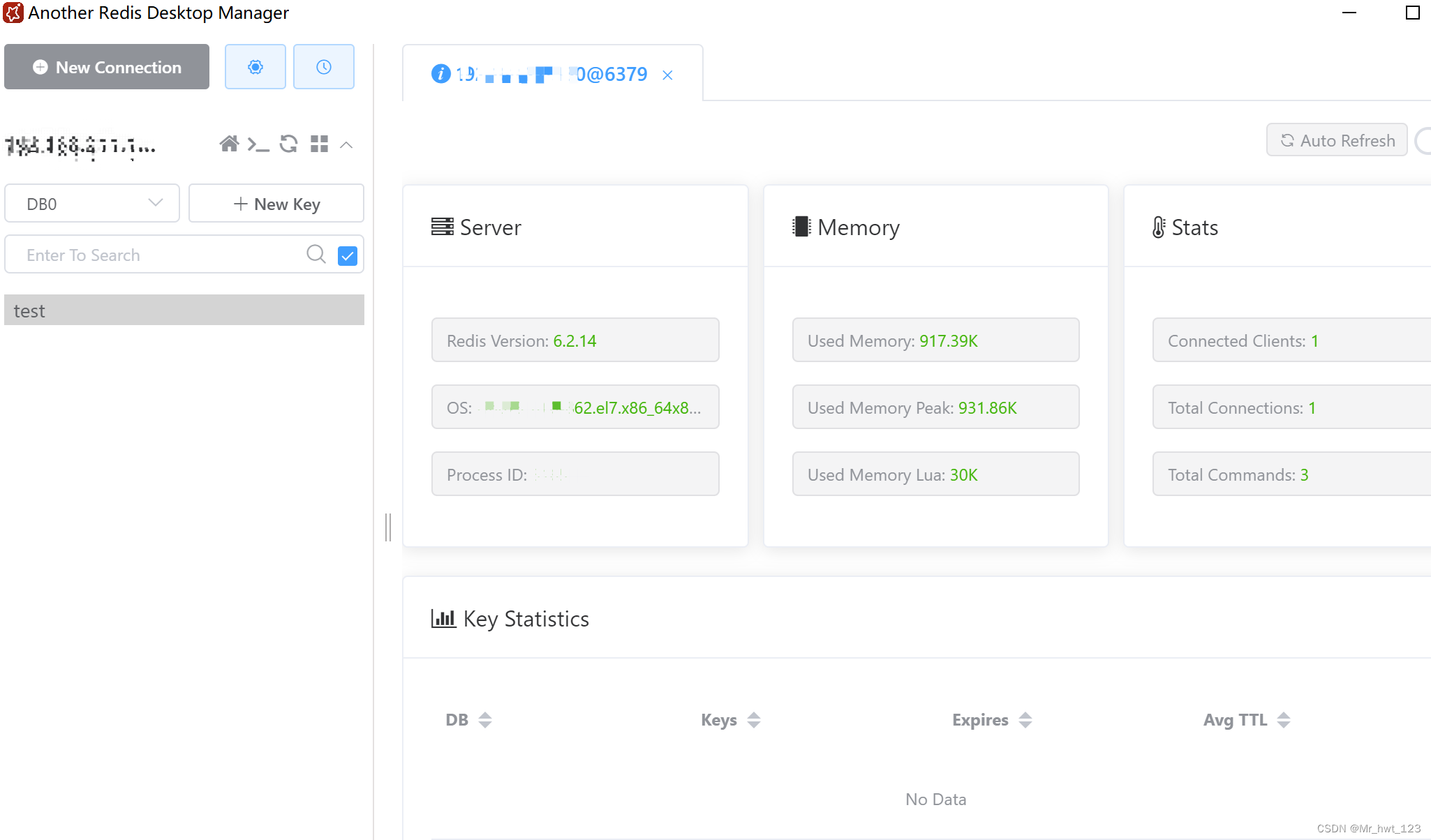Click the info icon on connection tab
This screenshot has width=1431, height=840.
pyautogui.click(x=440, y=73)
